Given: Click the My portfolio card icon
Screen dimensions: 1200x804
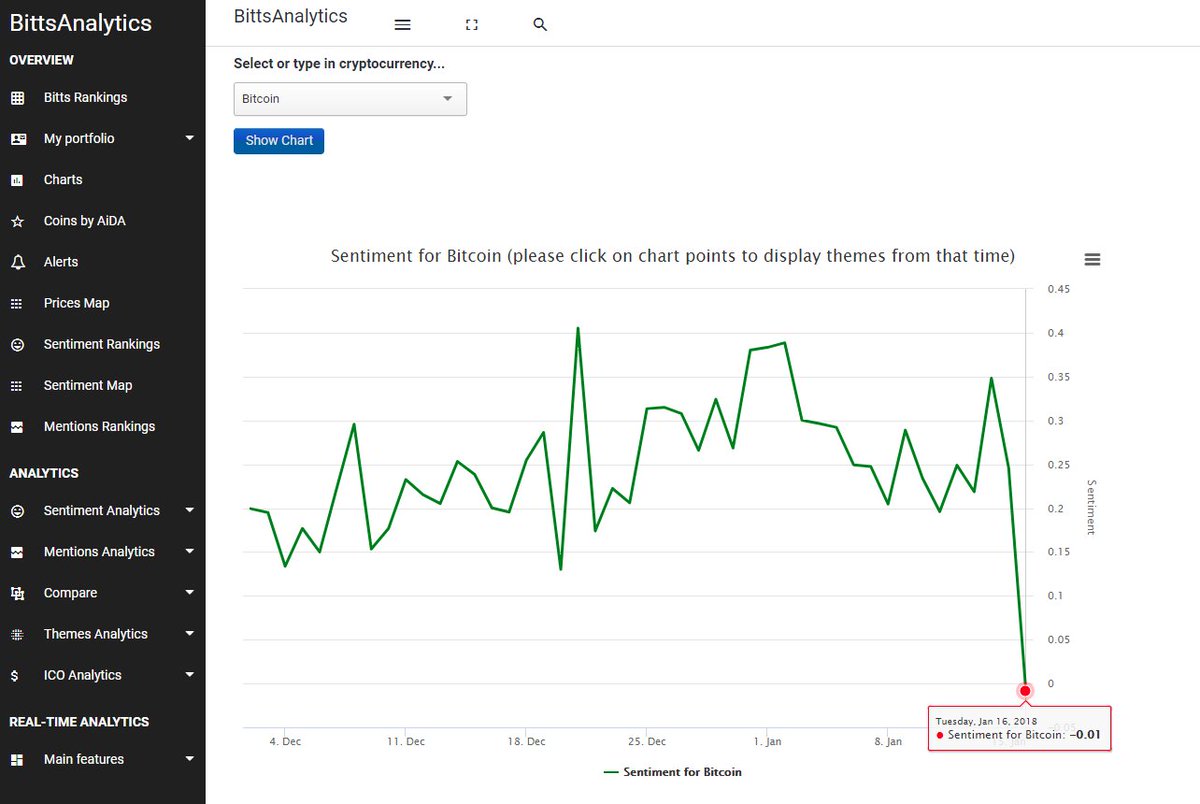Looking at the screenshot, I should [x=18, y=139].
